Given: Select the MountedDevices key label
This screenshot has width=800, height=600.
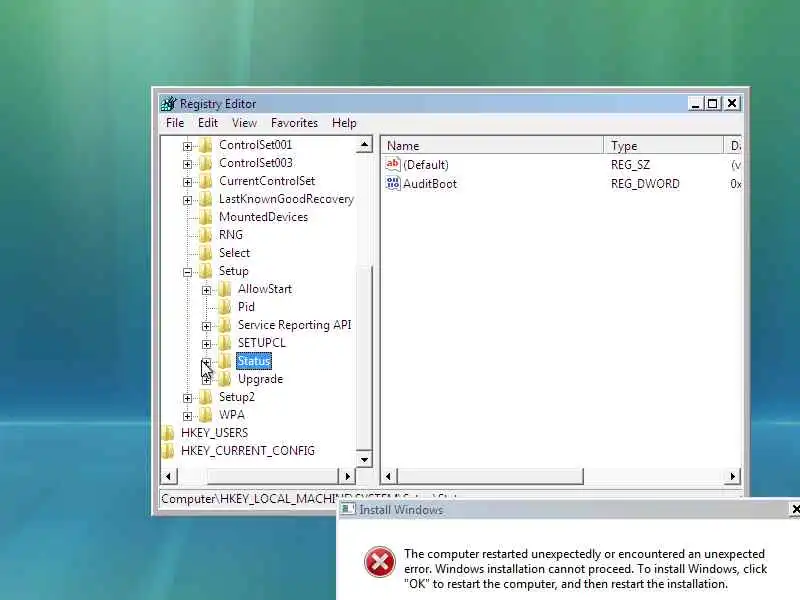Looking at the screenshot, I should click(263, 217).
